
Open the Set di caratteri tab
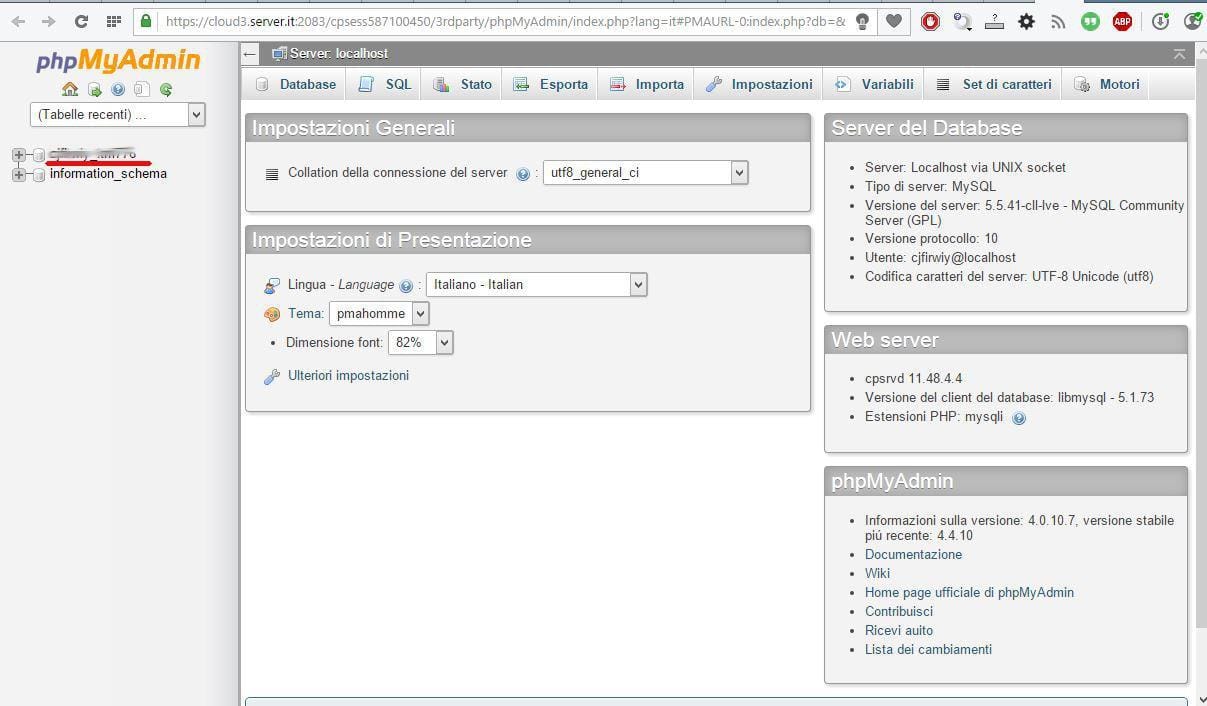click(x=994, y=85)
